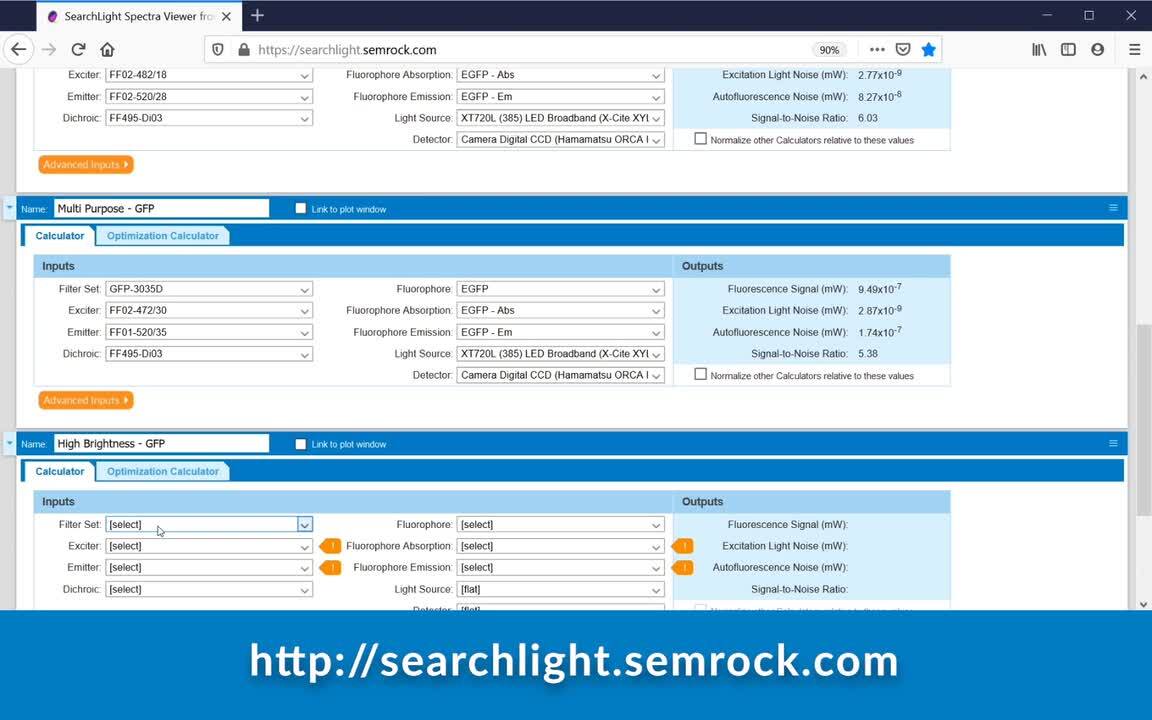Click the vertical page scrollbar thumb
Viewport: 1152px width, 720px height.
pyautogui.click(x=1142, y=420)
